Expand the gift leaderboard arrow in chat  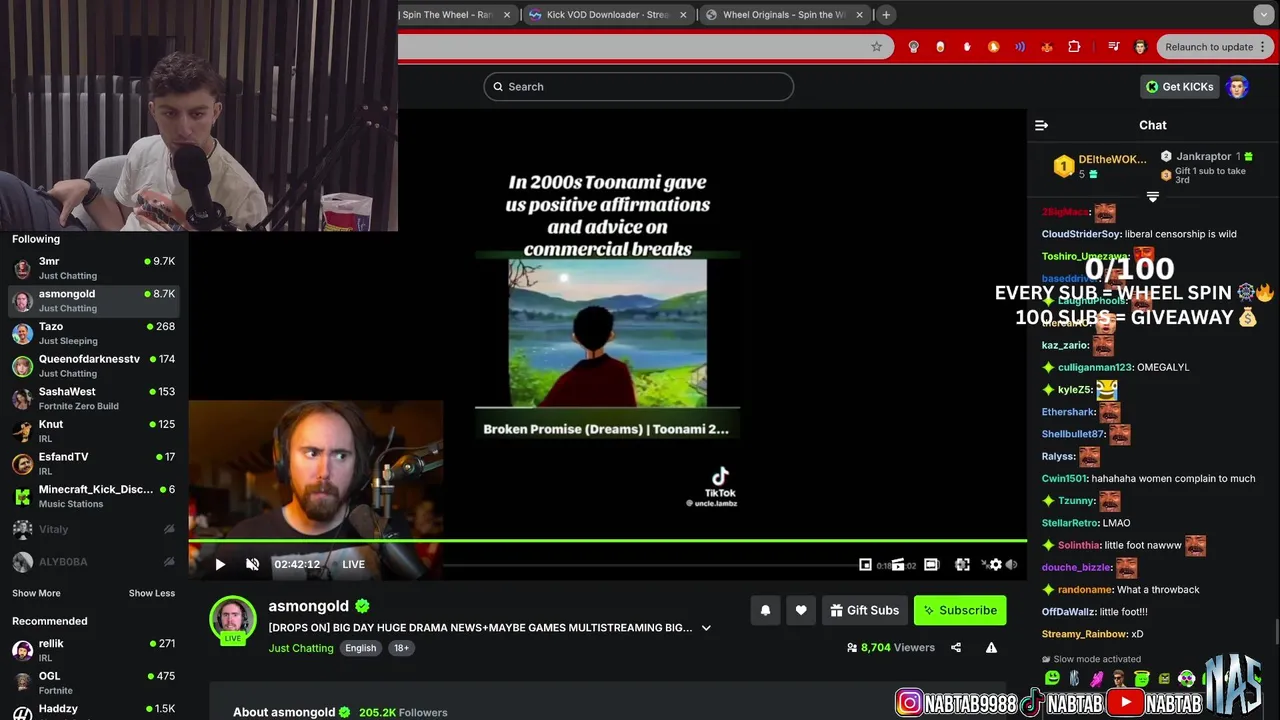click(1153, 197)
